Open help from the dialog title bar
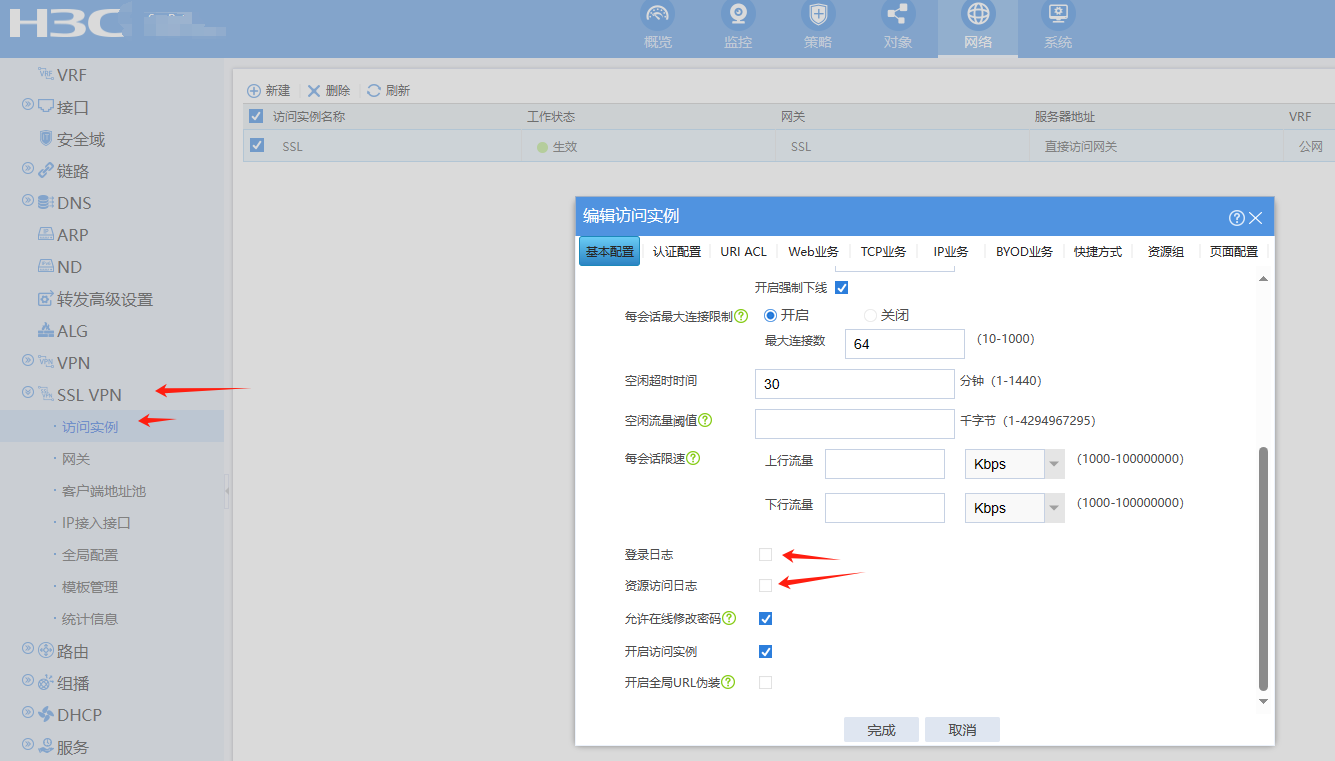Image resolution: width=1335 pixels, height=761 pixels. point(1237,217)
